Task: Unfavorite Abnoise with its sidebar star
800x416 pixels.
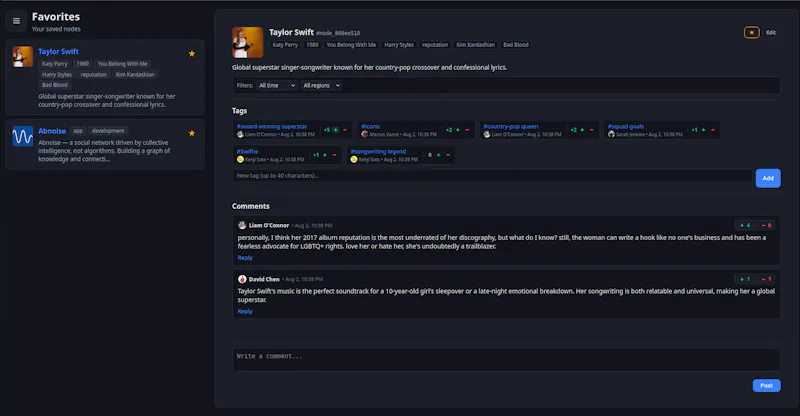Action: (x=192, y=133)
